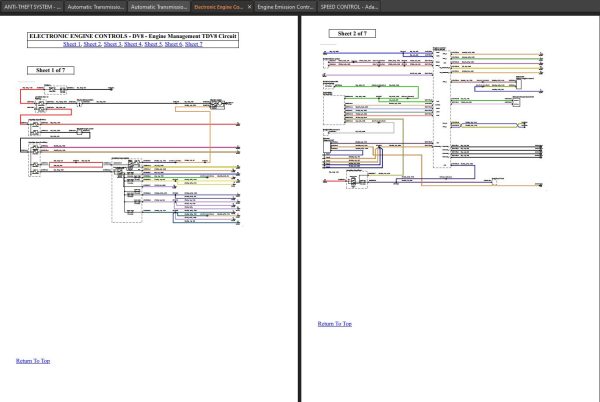The width and height of the screenshot is (600, 402).
Task: Click Return To Top below Sheet 1 diagram
Action: coord(33,360)
